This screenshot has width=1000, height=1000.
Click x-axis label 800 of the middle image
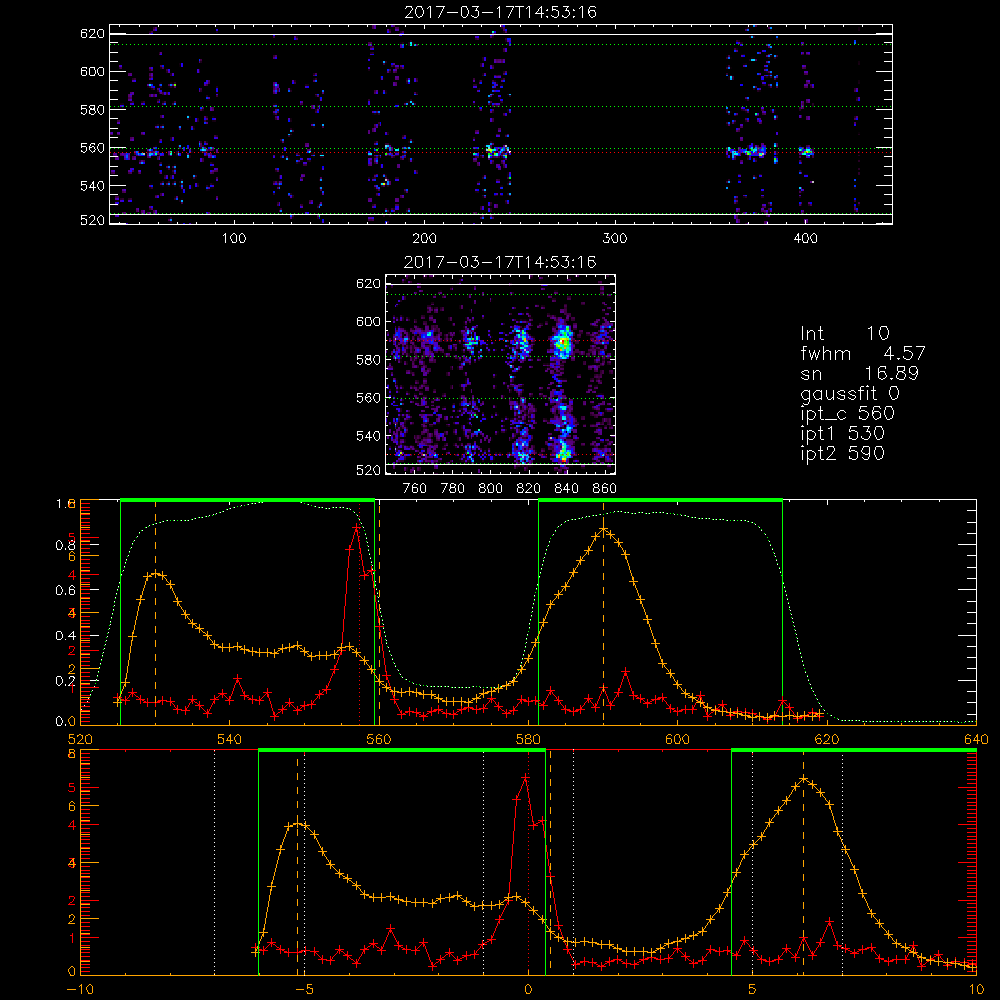click(x=490, y=489)
